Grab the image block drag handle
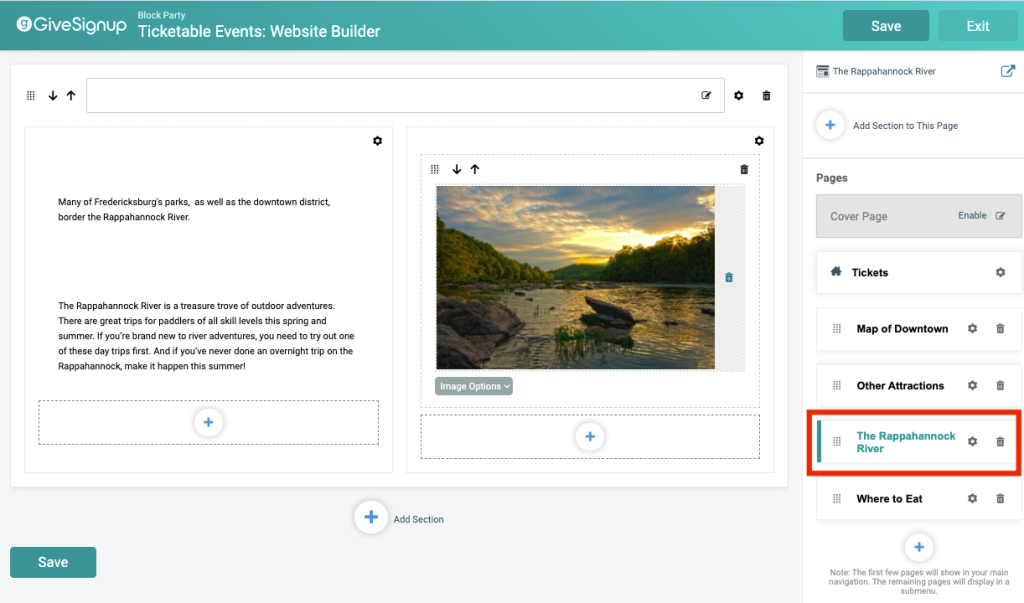 pyautogui.click(x=435, y=169)
